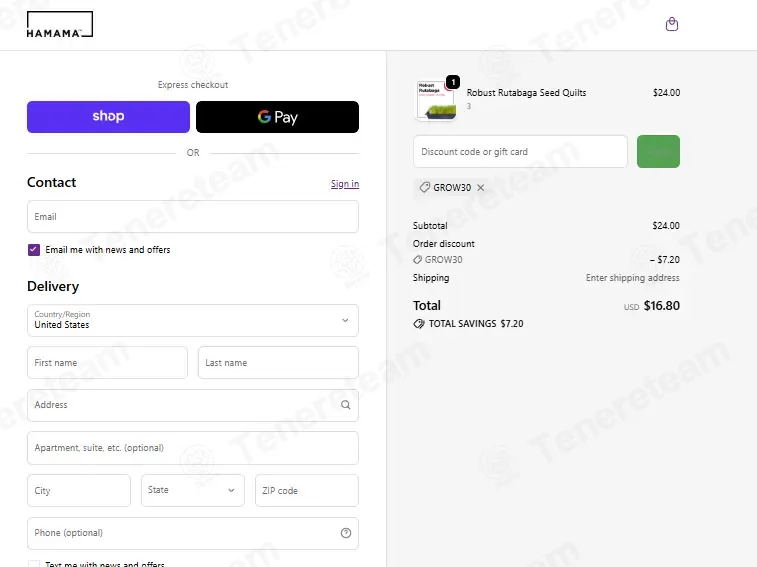Click the Total Savings tag icon
This screenshot has height=567, width=757.
click(x=419, y=324)
